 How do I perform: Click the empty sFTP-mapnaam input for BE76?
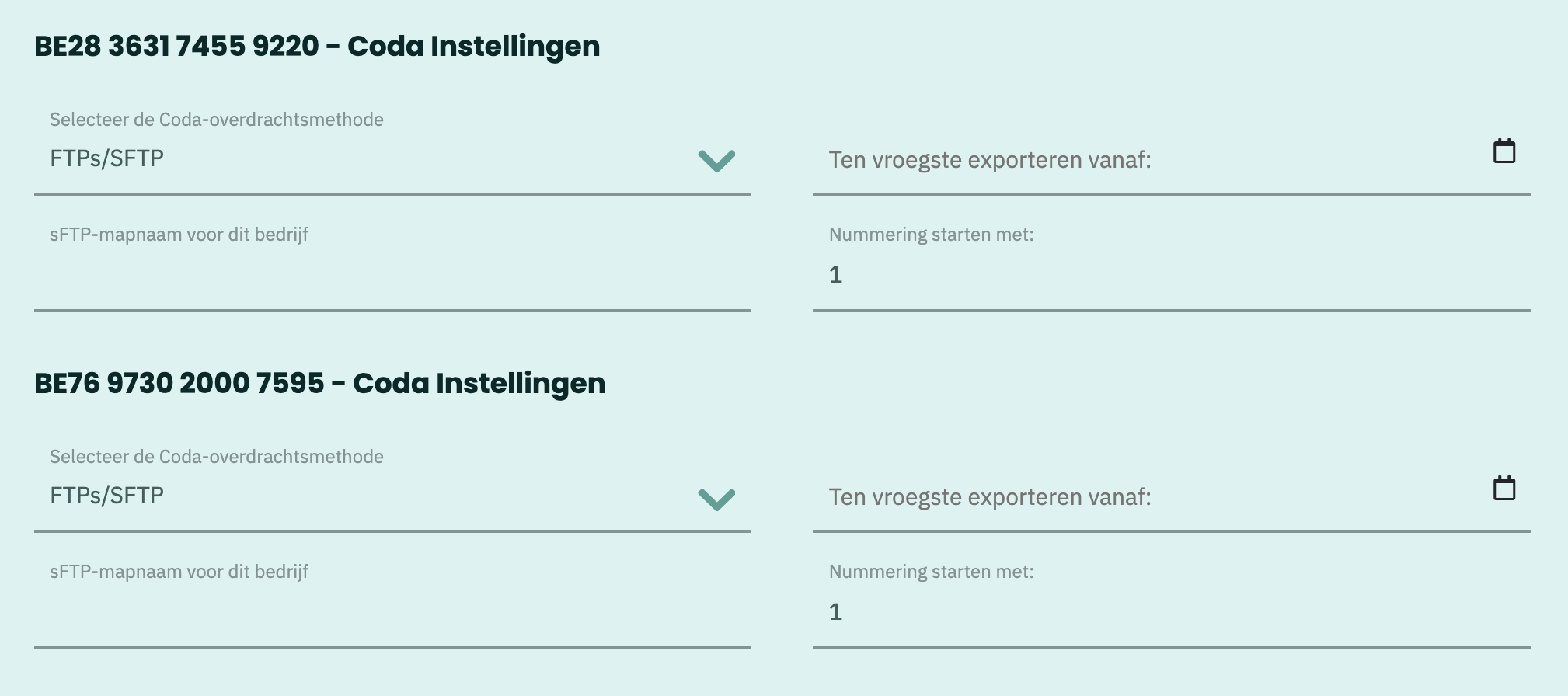click(x=392, y=613)
